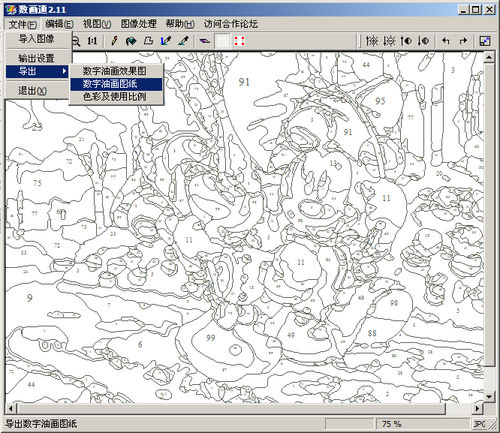Set view to 1:1 actual size
The height and width of the screenshot is (433, 500).
92,41
